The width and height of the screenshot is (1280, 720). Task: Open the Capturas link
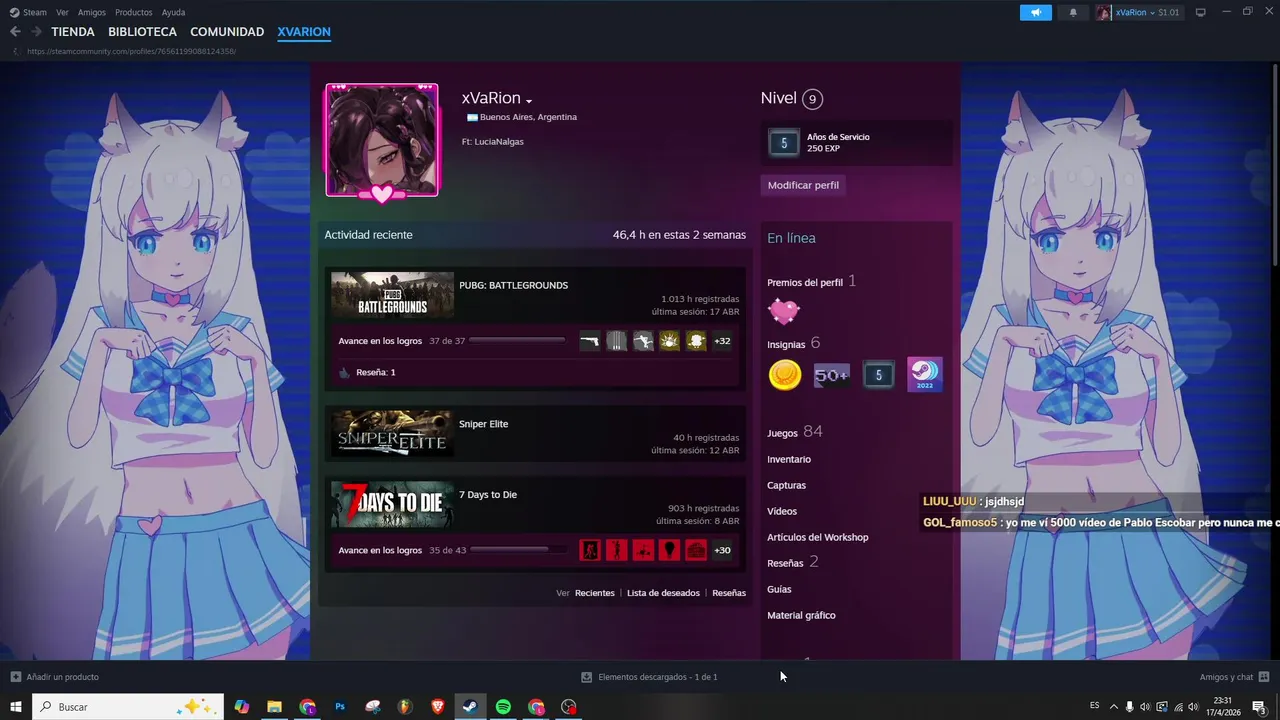pos(786,485)
